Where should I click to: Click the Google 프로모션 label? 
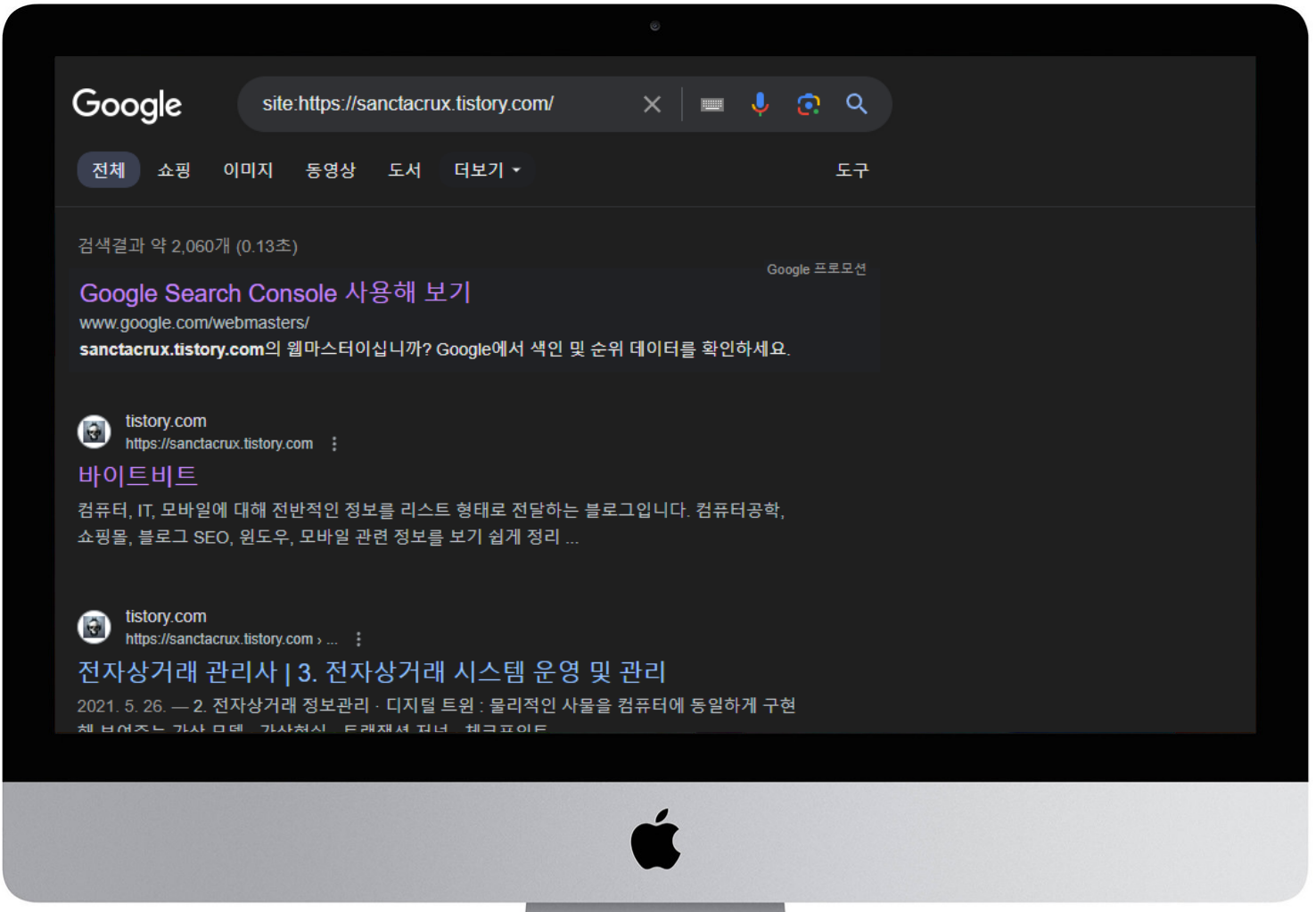[817, 269]
